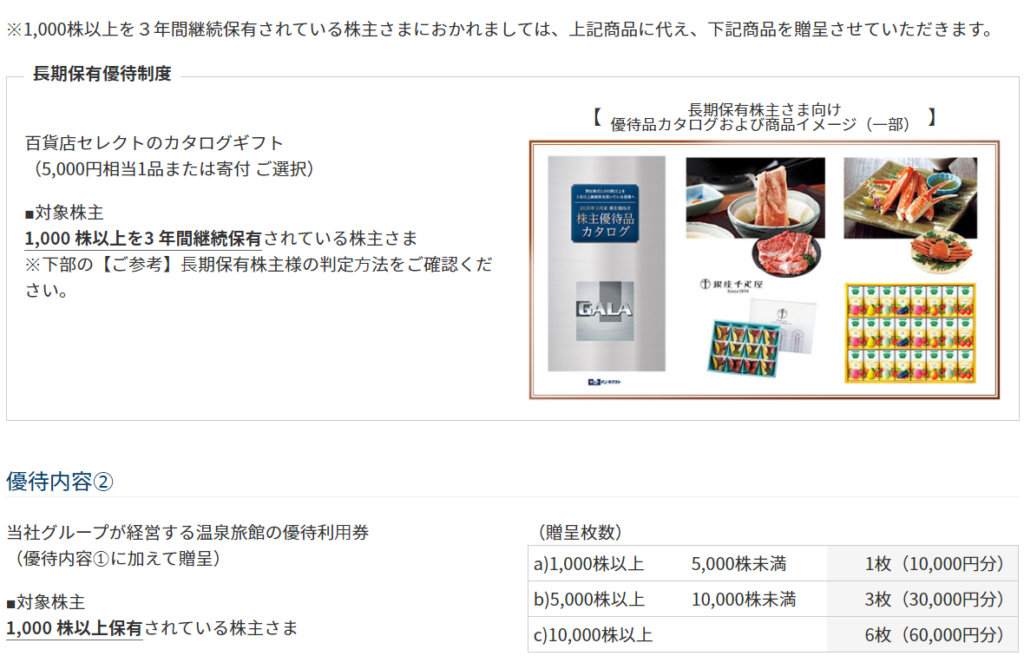Click the yellow fruit juice gift set image
Image resolution: width=1024 pixels, height=656 pixels.
[910, 333]
